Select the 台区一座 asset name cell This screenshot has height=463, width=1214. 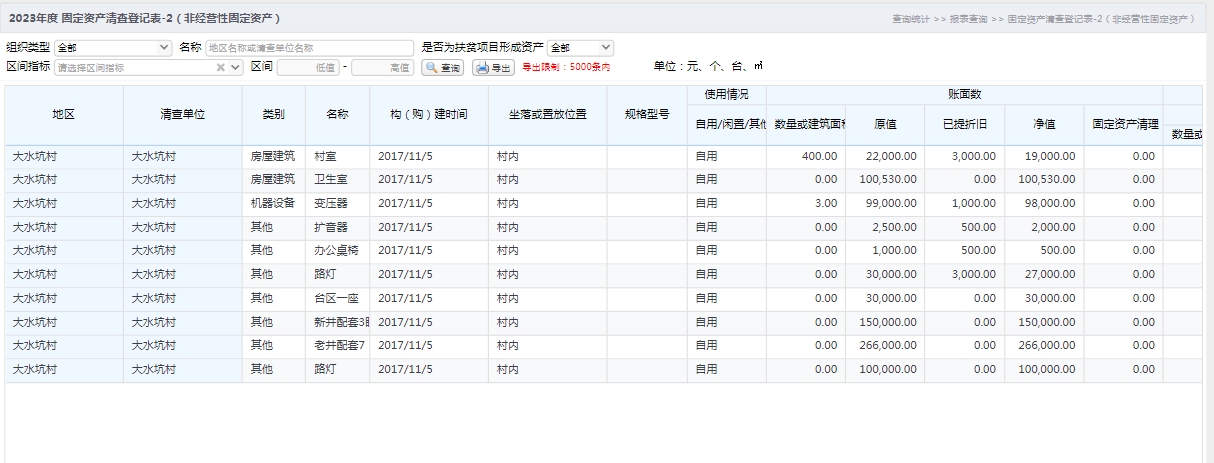click(x=338, y=299)
